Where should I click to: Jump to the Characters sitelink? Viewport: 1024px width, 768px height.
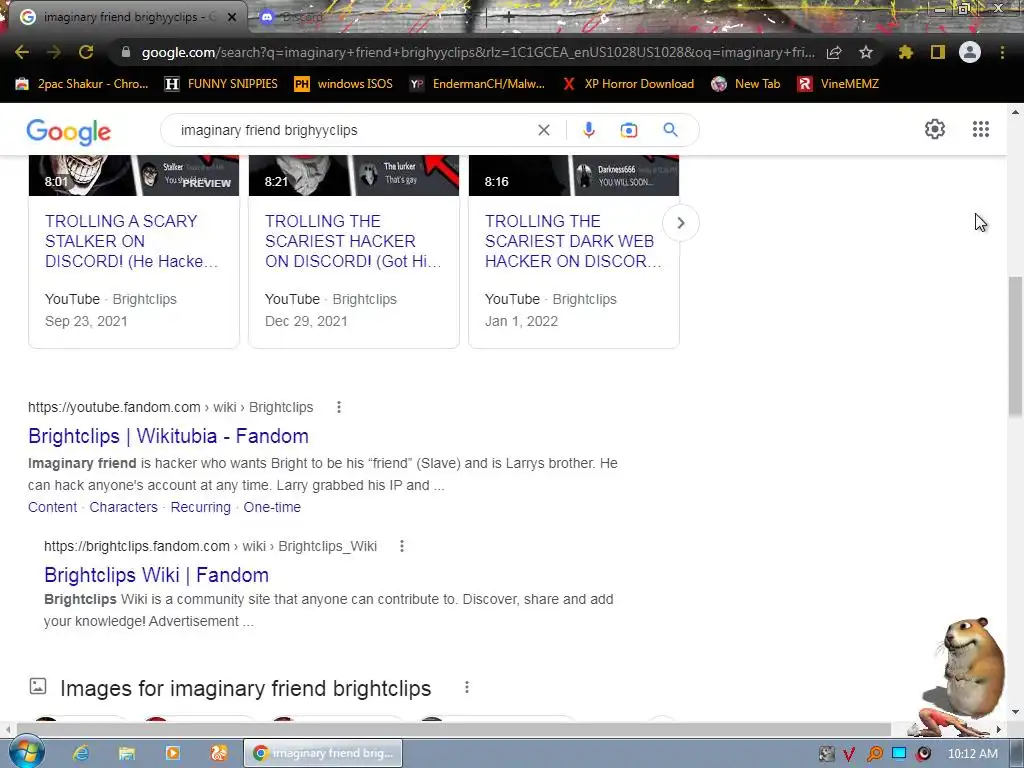pyautogui.click(x=123, y=507)
